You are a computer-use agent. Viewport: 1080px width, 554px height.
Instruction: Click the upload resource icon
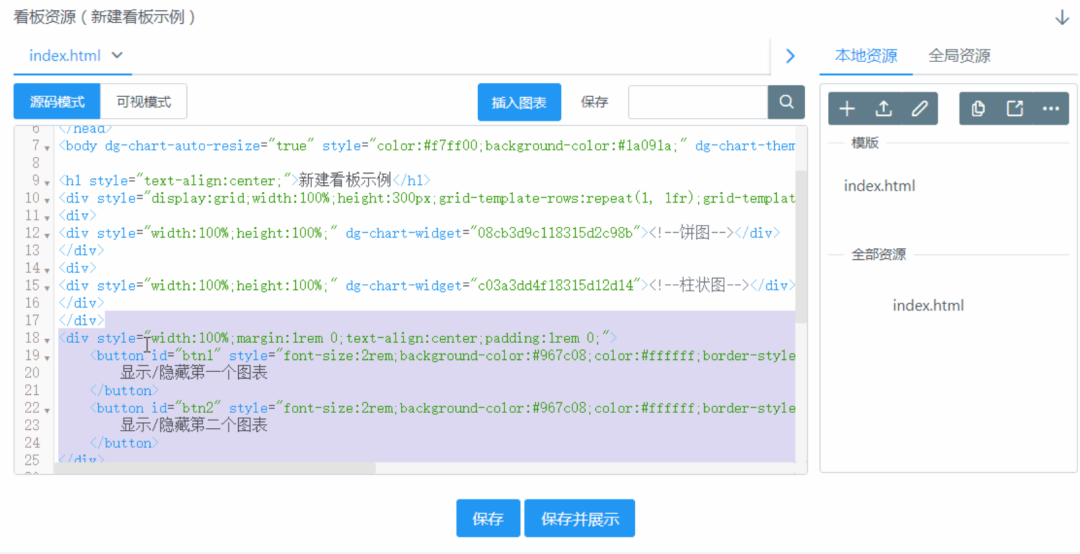coord(883,109)
